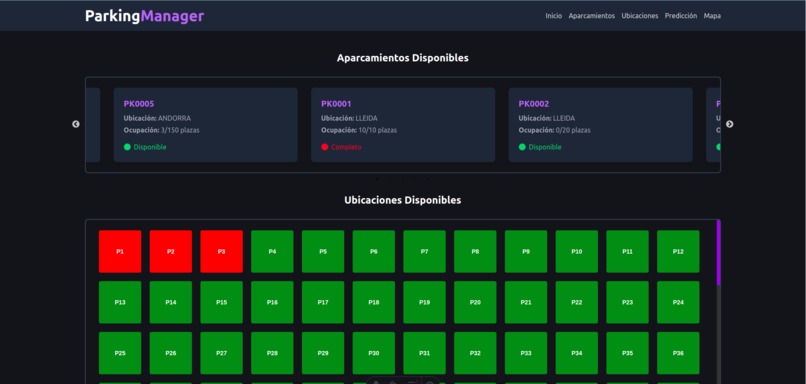Select free parking spot P9
This screenshot has height=384, width=806.
click(526, 251)
